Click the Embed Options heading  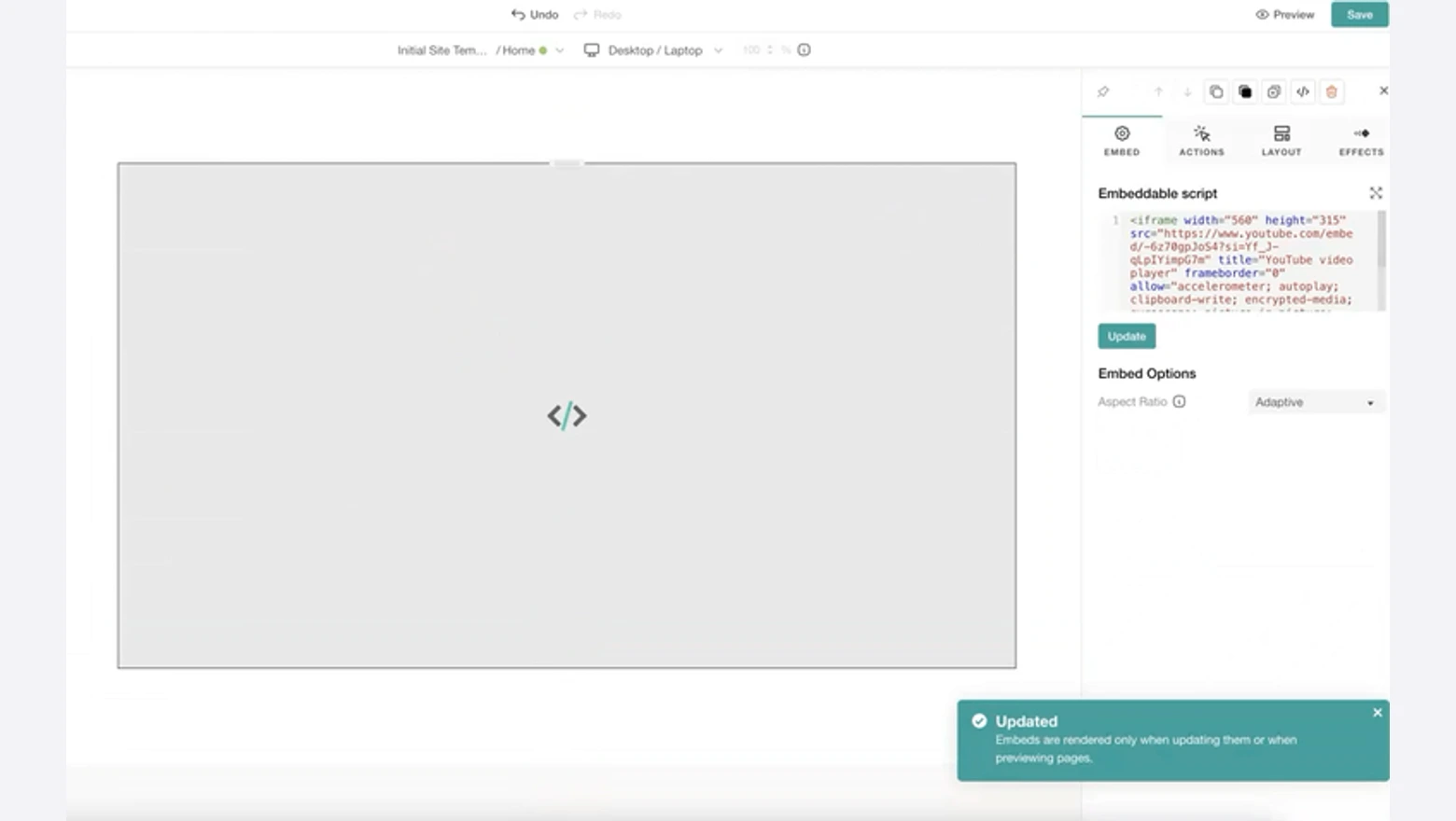pyautogui.click(x=1146, y=373)
